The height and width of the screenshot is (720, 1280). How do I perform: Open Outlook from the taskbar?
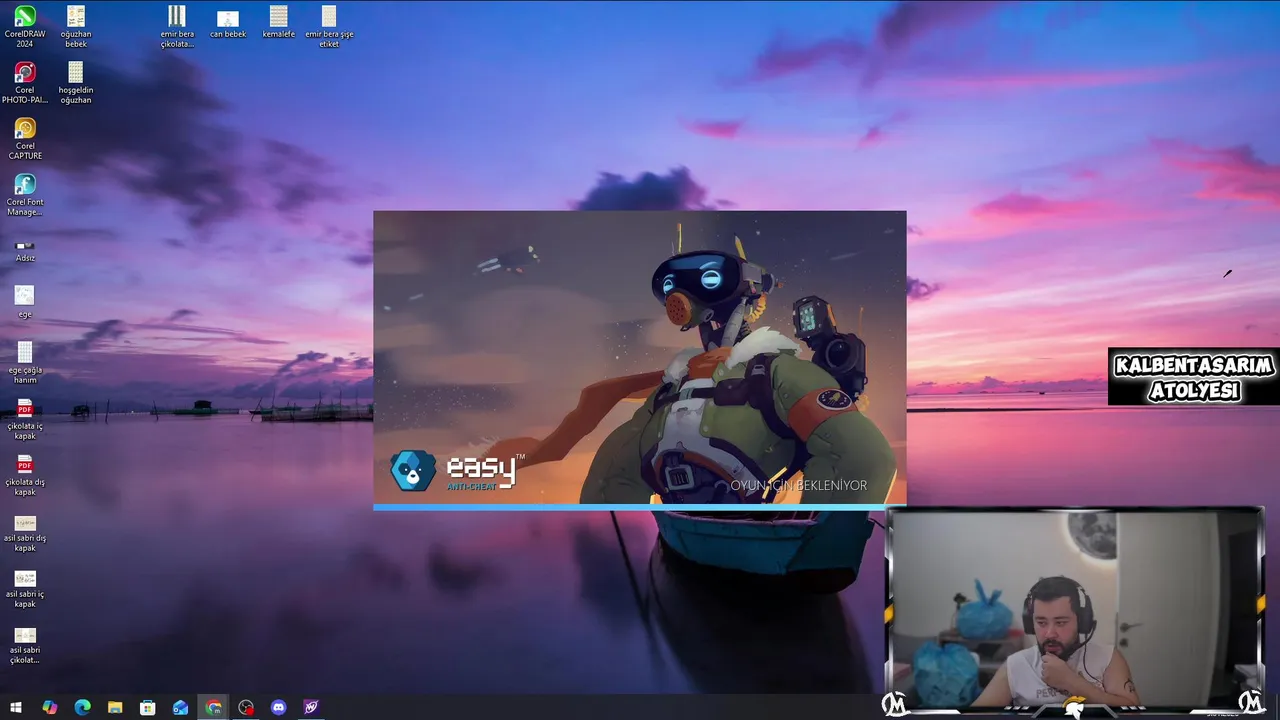point(180,707)
